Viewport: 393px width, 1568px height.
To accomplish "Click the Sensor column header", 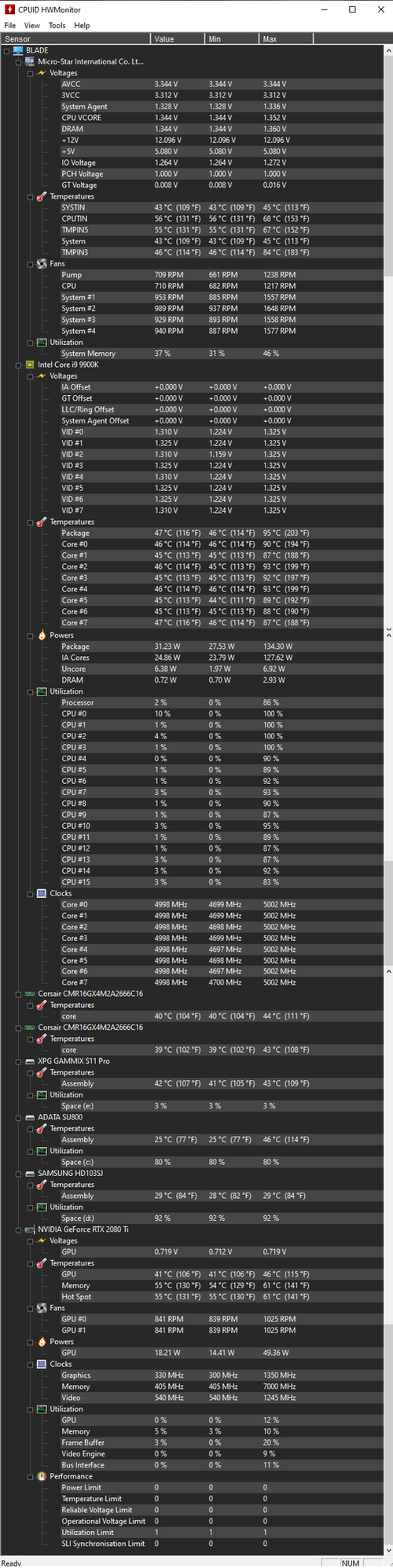I will (75, 38).
